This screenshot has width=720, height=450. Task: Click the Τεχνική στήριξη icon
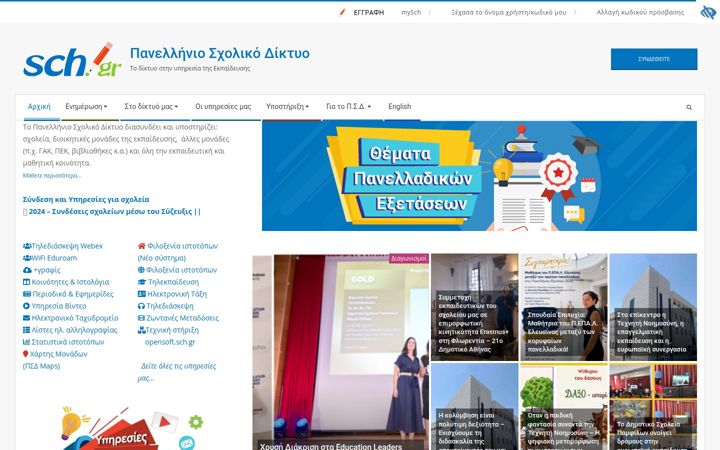(141, 330)
